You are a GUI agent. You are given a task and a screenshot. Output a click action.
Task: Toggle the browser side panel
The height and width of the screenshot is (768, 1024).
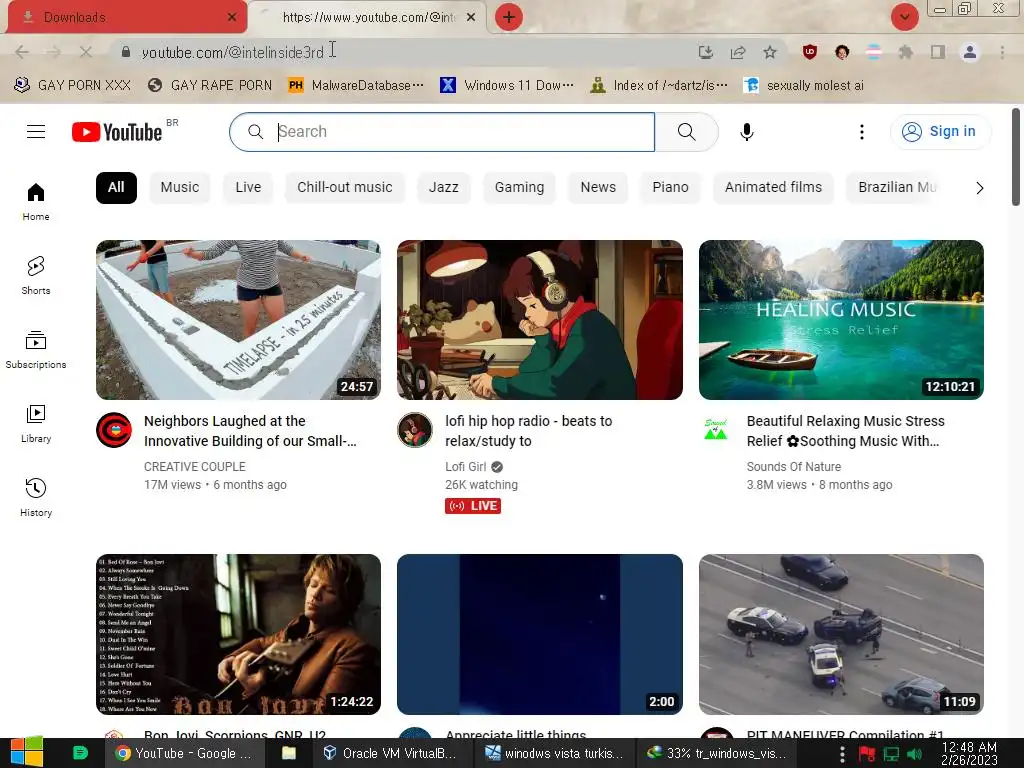pyautogui.click(x=938, y=52)
